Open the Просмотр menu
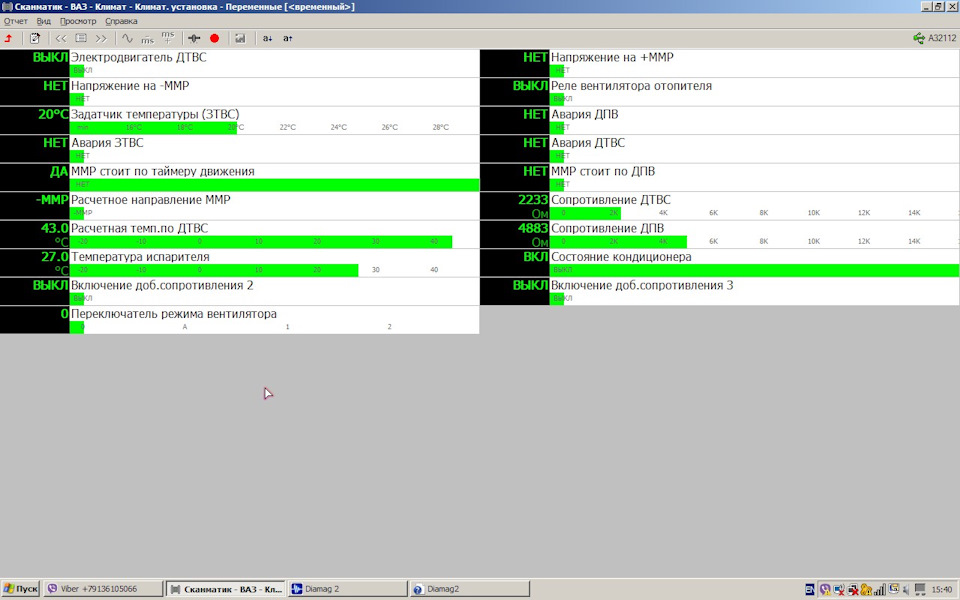 click(x=78, y=21)
